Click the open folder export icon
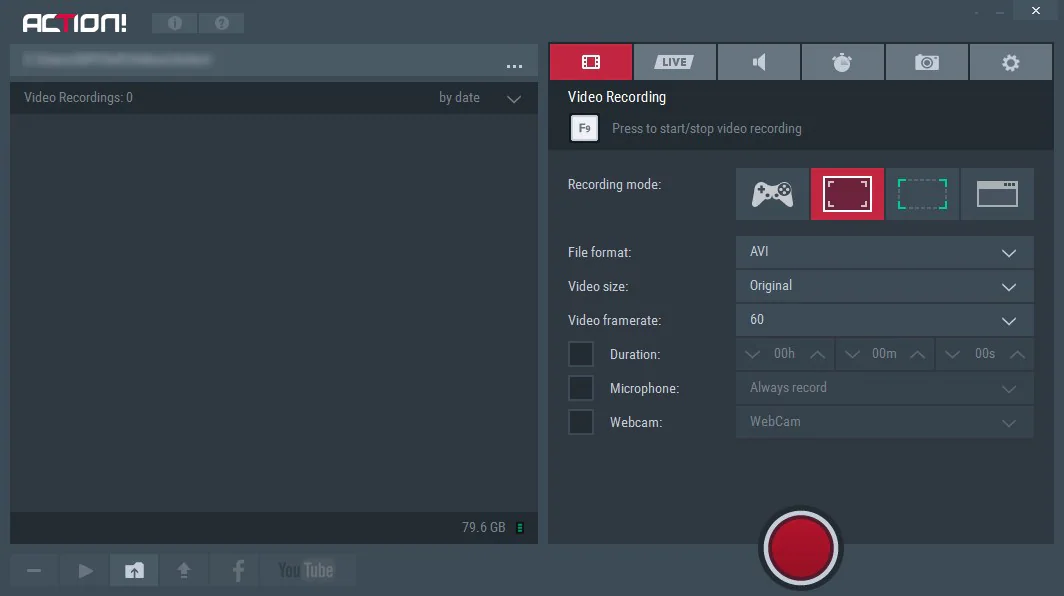Viewport: 1064px width, 596px height. 134,571
